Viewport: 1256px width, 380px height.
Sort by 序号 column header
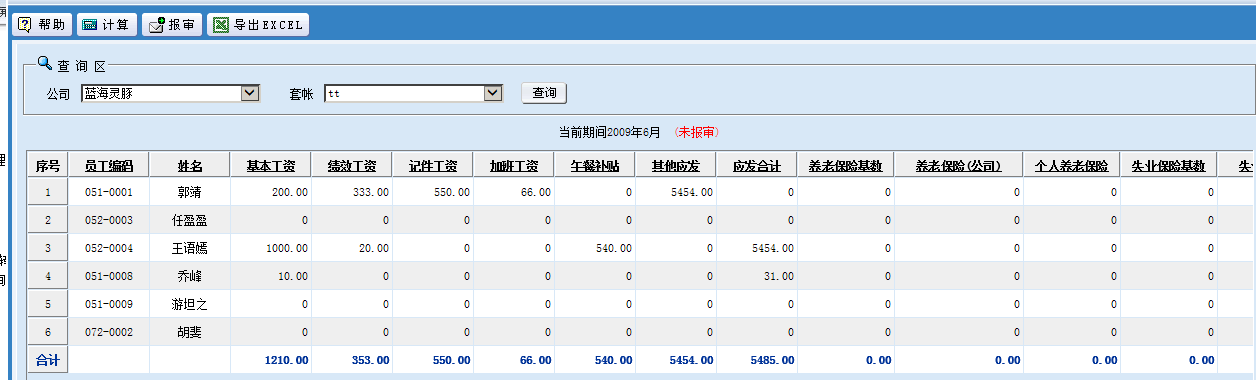48,166
